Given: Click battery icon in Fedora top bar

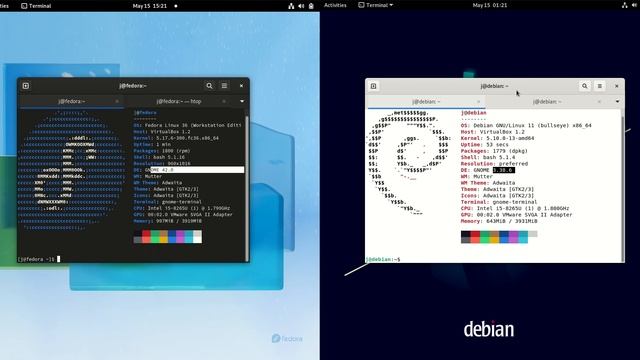Looking at the screenshot, I should pyautogui.click(x=311, y=6).
